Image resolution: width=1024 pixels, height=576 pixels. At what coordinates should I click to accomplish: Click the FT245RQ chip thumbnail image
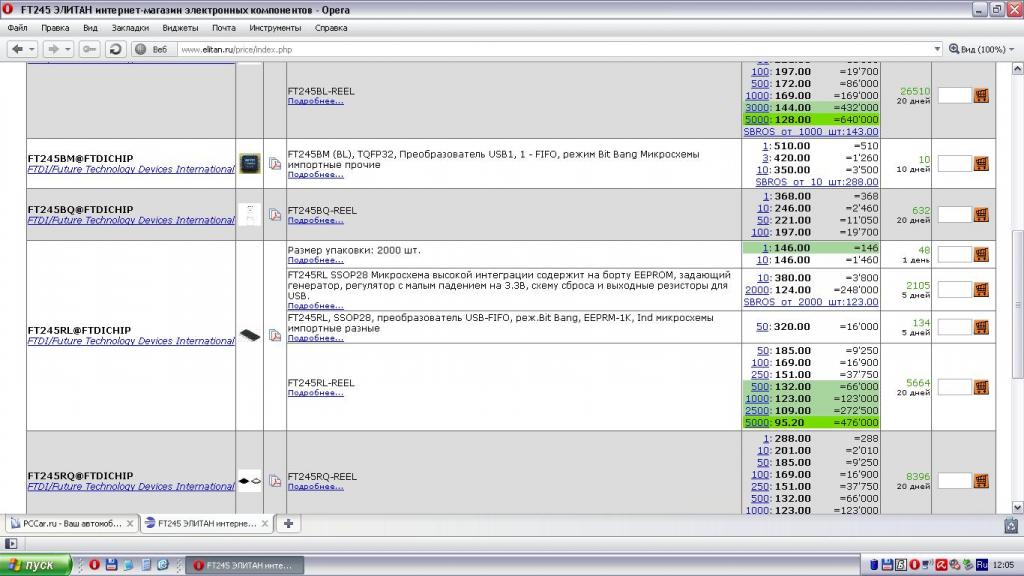click(x=249, y=481)
